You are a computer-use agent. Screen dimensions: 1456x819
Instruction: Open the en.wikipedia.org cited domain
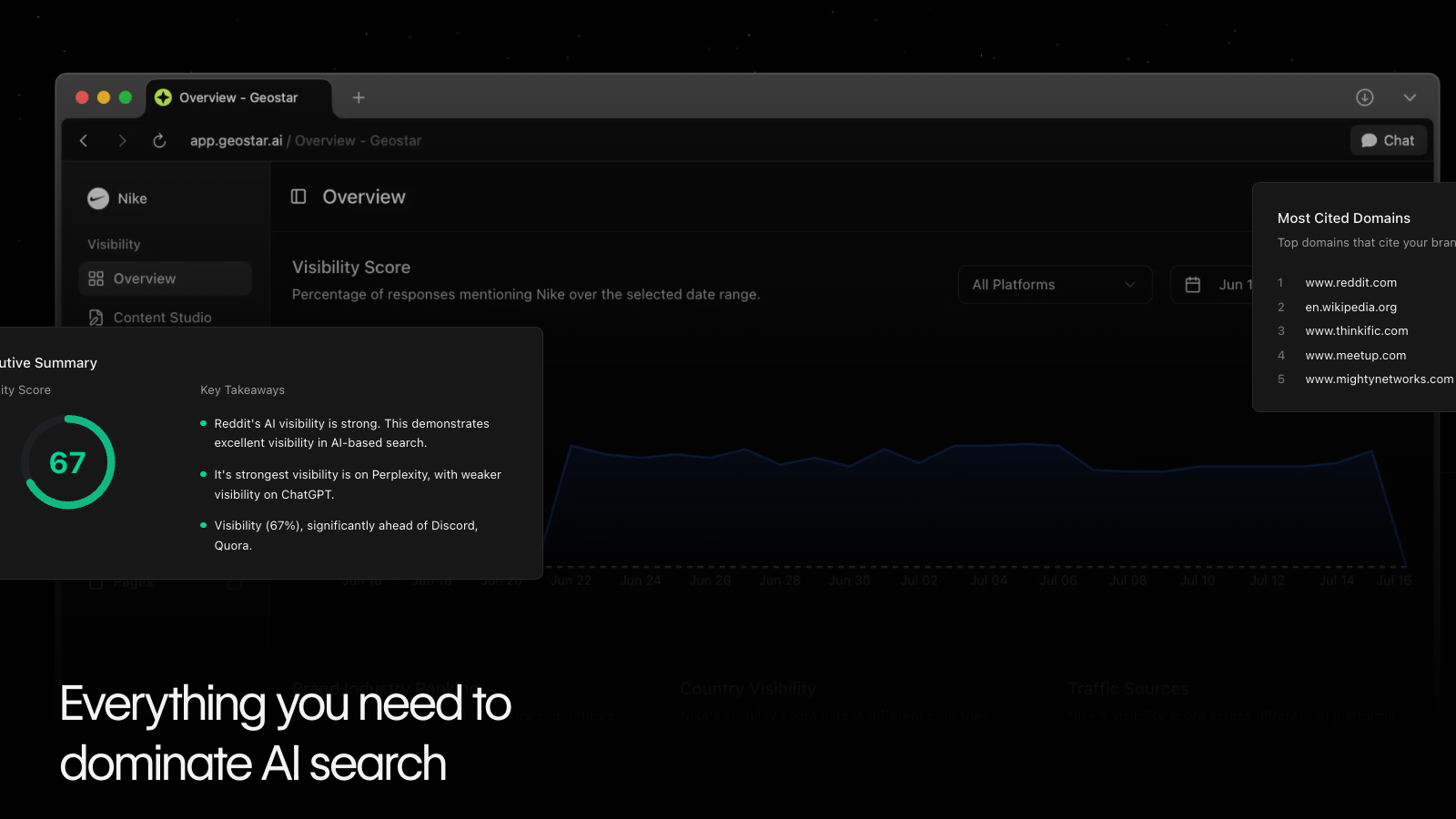pos(1350,308)
